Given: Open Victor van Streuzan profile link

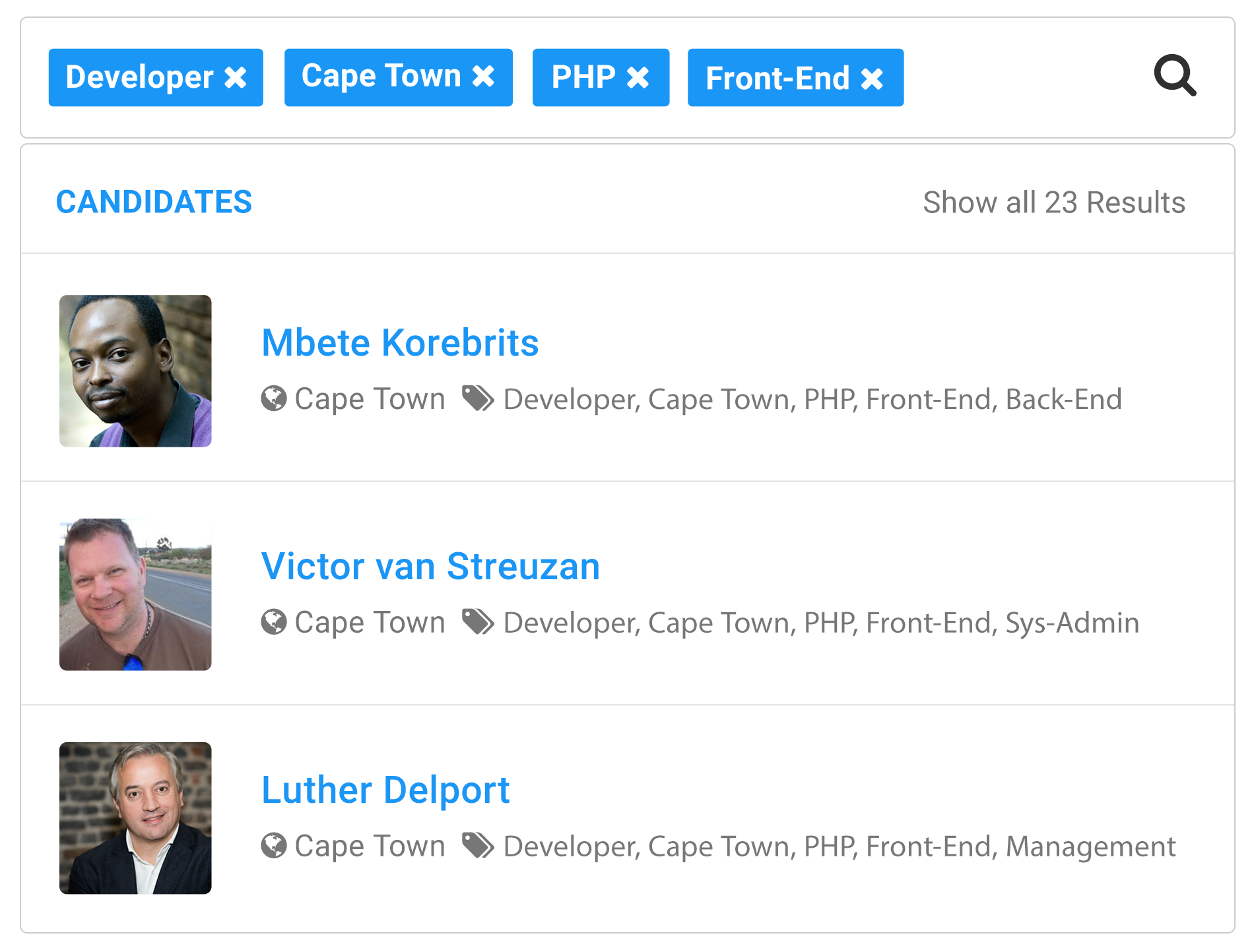Looking at the screenshot, I should (430, 567).
